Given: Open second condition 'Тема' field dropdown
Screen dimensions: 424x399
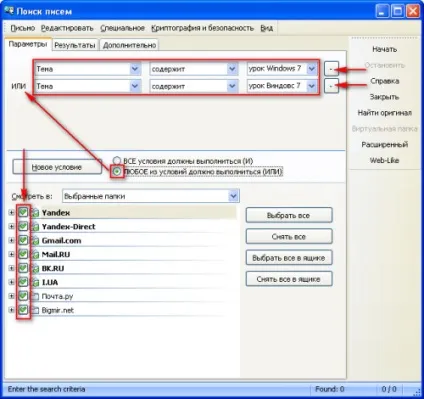Looking at the screenshot, I should pyautogui.click(x=135, y=86).
